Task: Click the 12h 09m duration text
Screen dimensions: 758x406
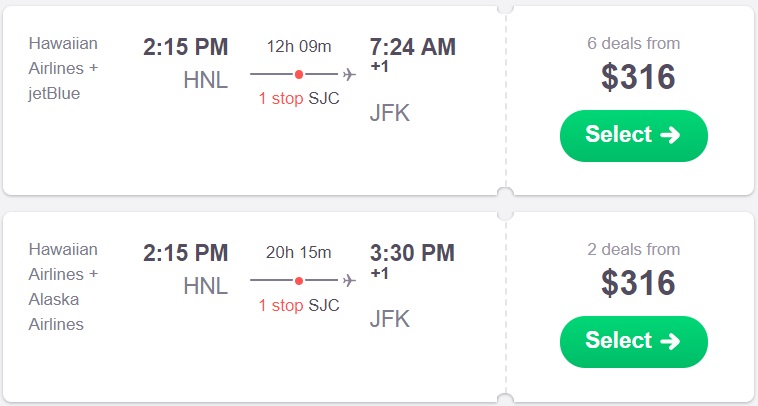Action: [x=299, y=46]
